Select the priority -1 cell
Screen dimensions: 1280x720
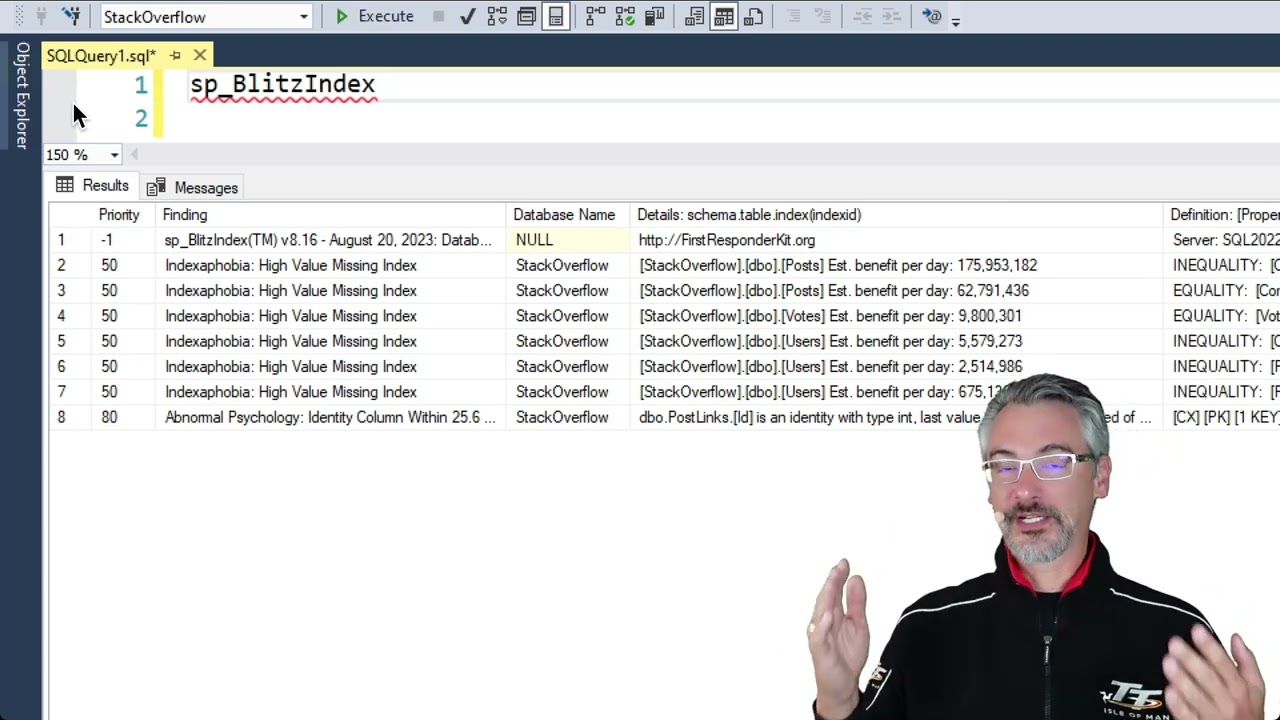124,240
